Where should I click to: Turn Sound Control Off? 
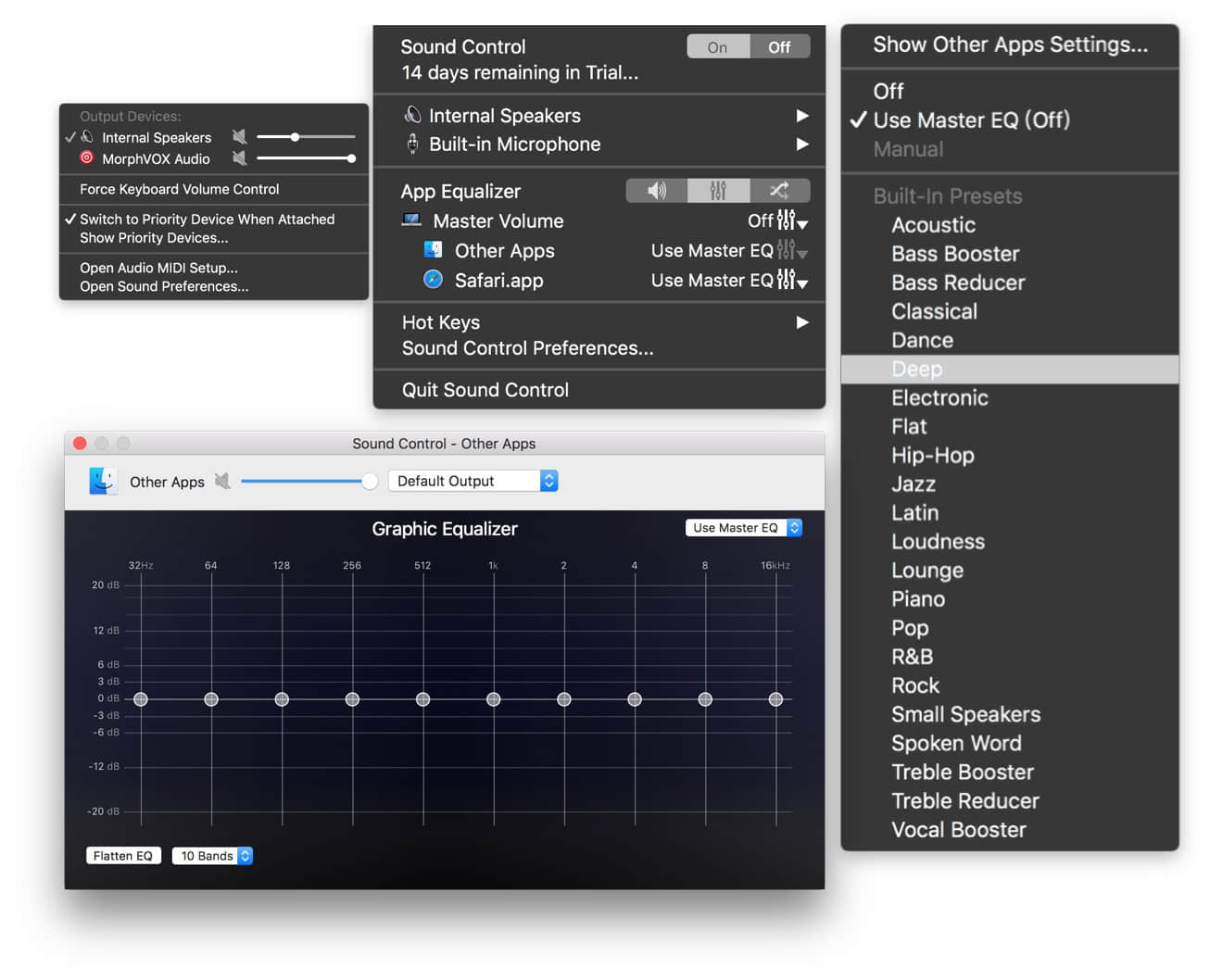[780, 47]
